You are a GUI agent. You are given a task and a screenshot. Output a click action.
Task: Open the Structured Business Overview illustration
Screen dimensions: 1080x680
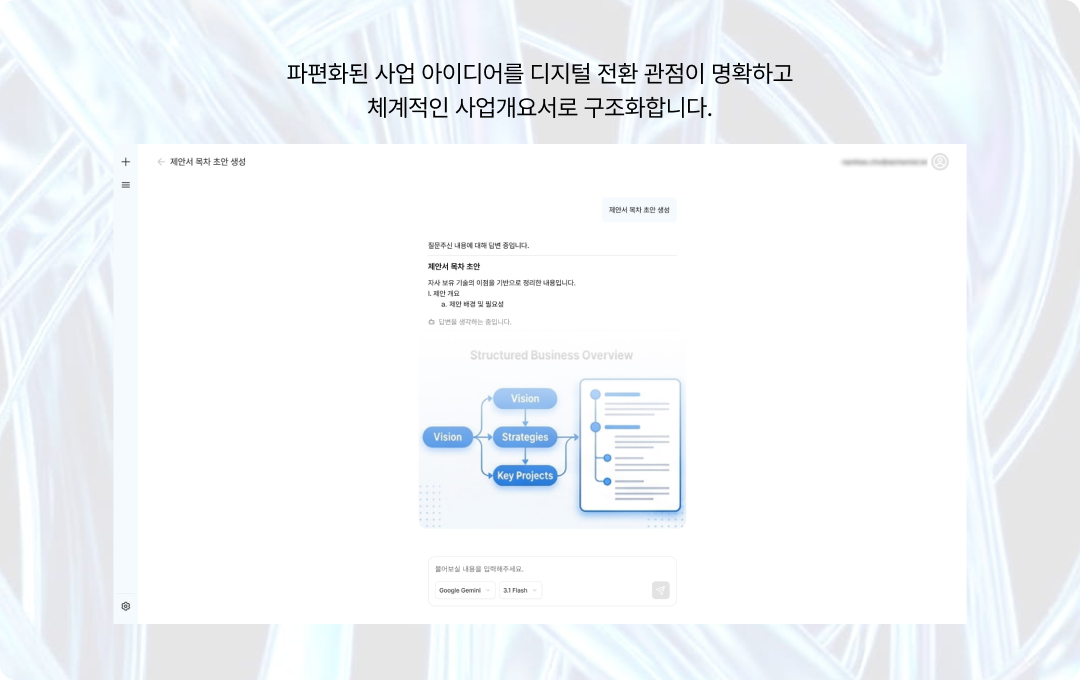click(550, 435)
